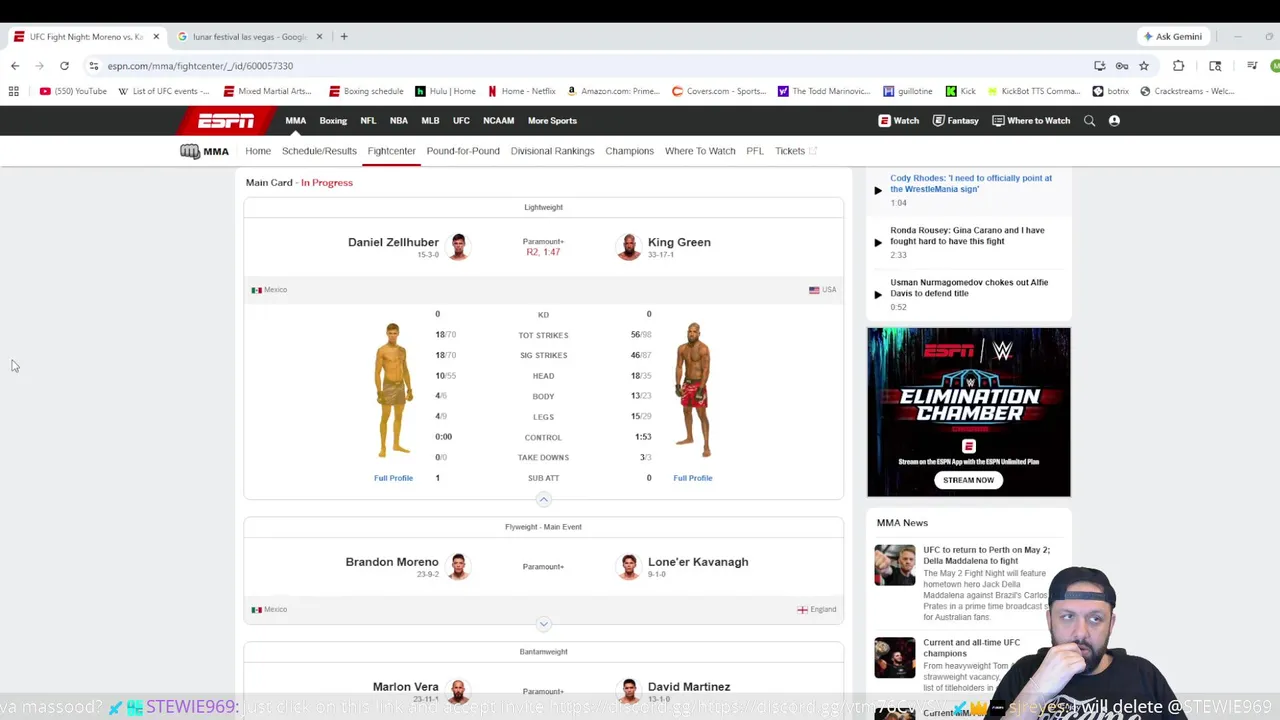1280x720 pixels.
Task: Open Pound-for-Pound tab
Action: tap(463, 151)
